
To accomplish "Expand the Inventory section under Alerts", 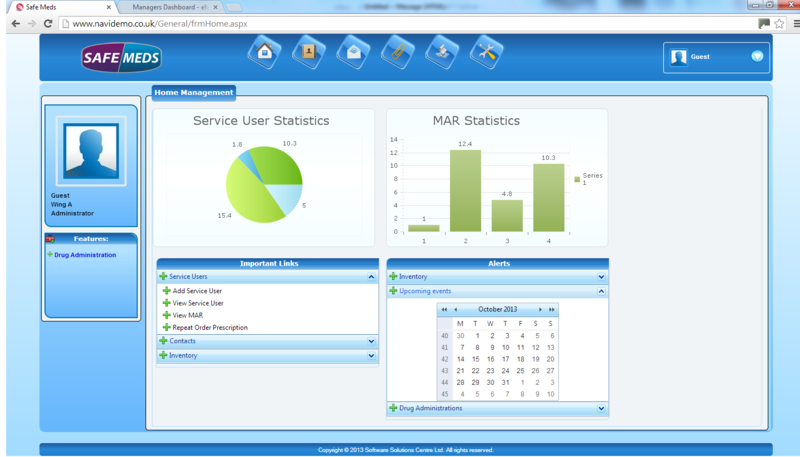I will pyautogui.click(x=601, y=277).
